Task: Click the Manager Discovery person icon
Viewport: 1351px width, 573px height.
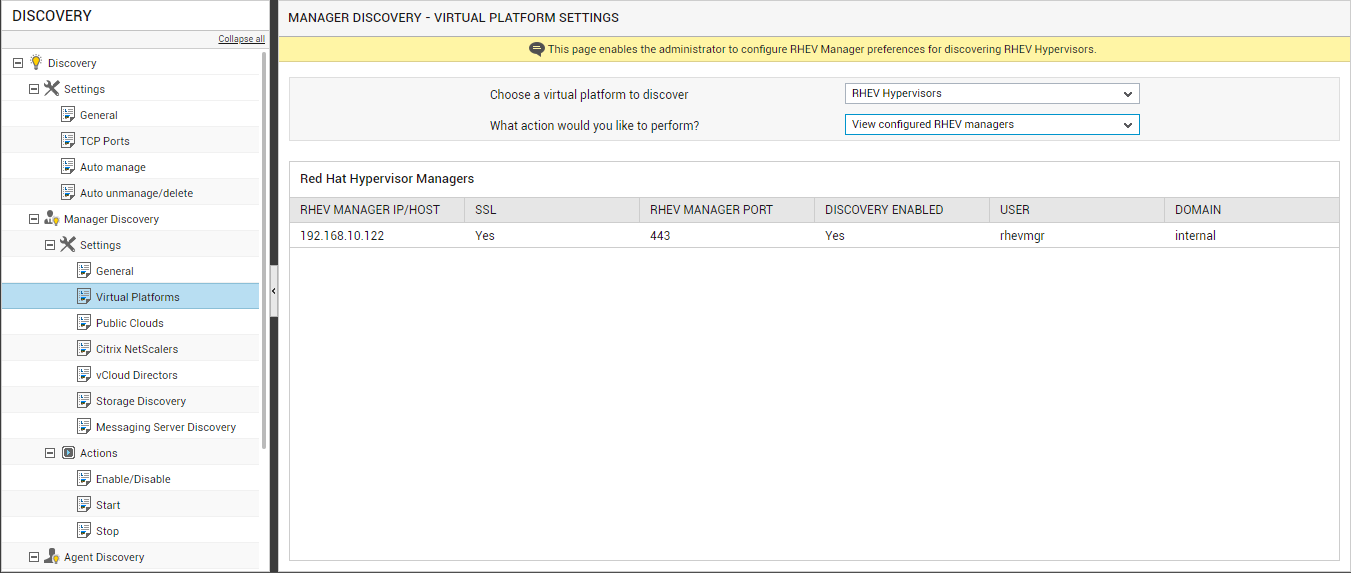Action: (x=52, y=218)
